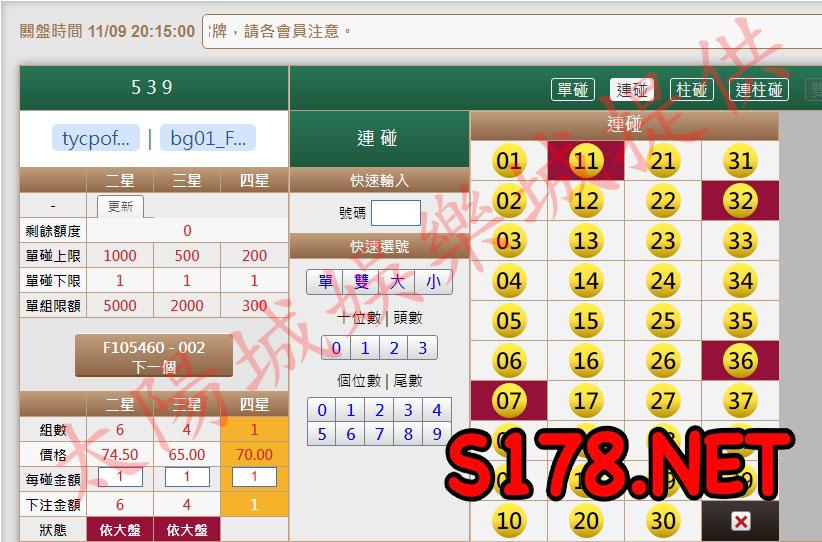Pick number ball 21

663,161
